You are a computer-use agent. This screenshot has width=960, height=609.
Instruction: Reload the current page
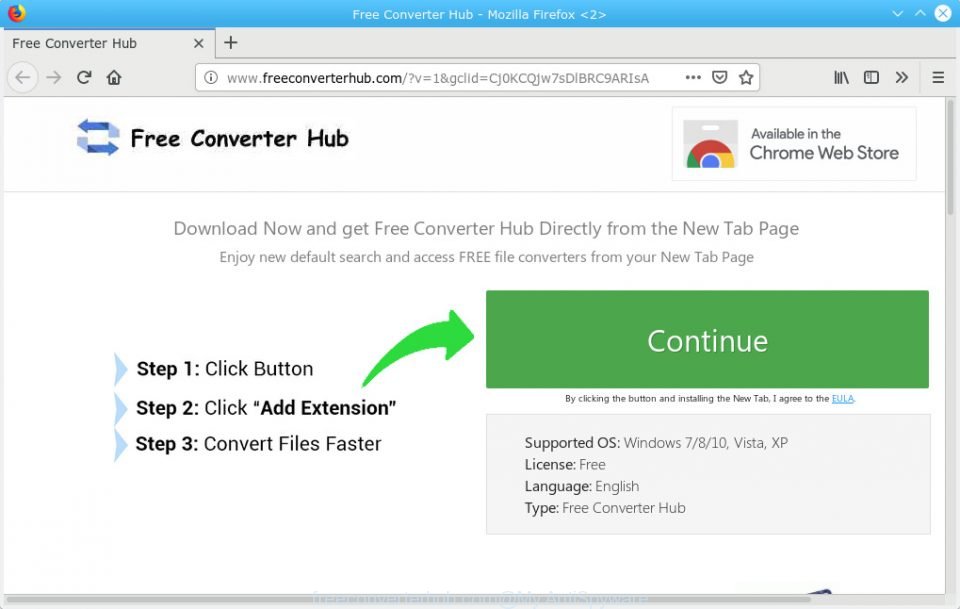84,77
